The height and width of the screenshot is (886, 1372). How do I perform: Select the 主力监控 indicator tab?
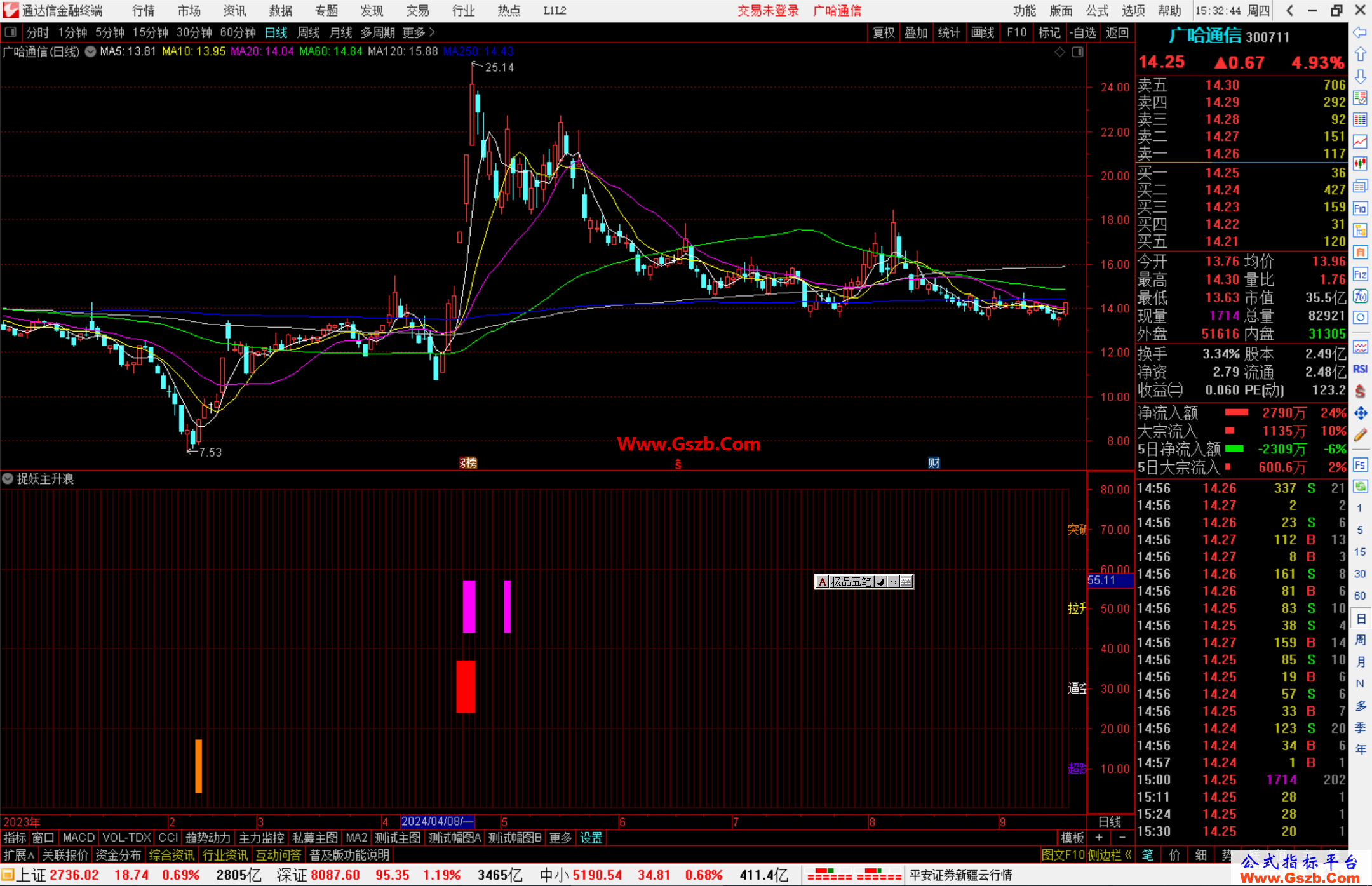[261, 838]
